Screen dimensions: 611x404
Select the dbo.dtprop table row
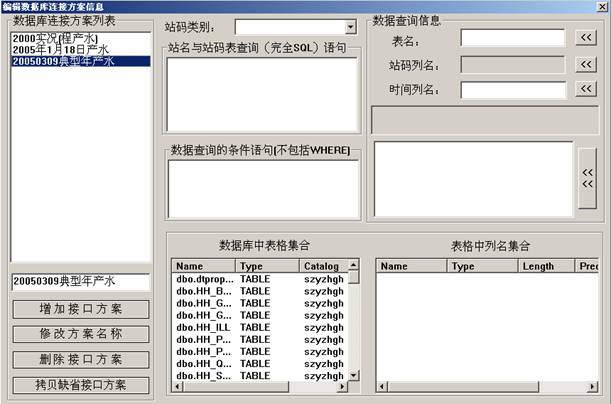(x=203, y=279)
